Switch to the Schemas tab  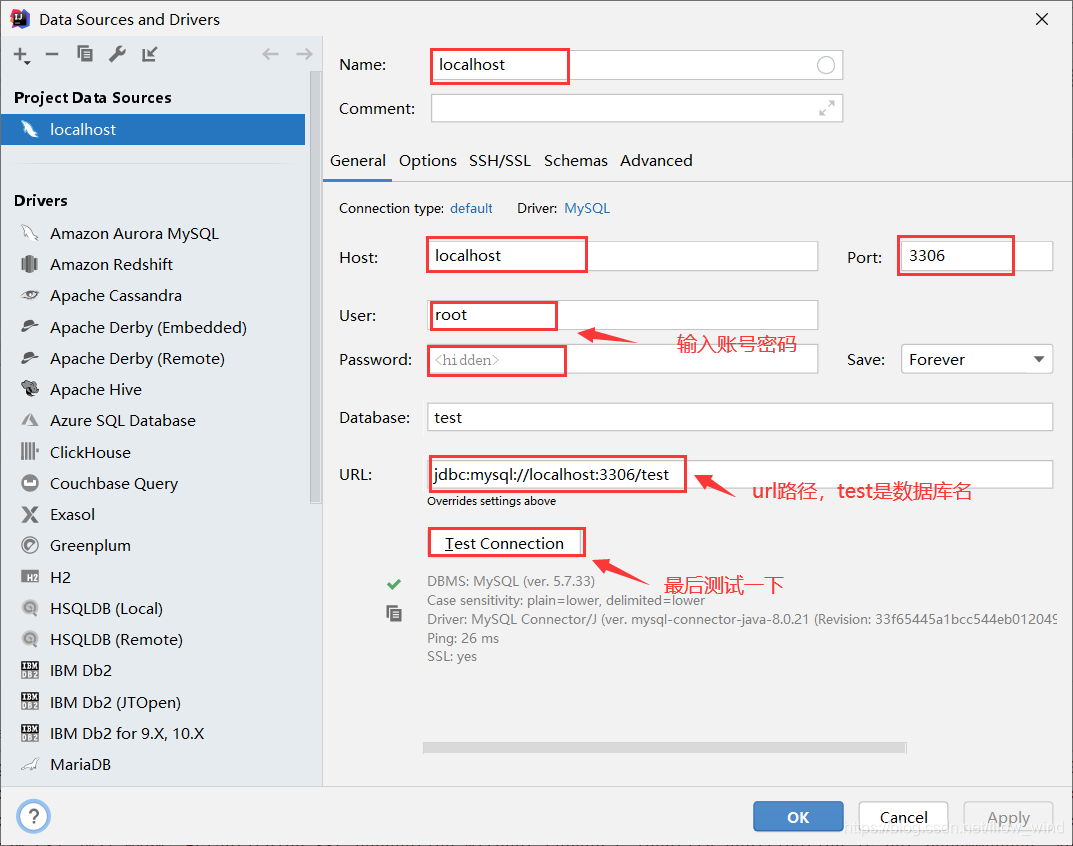point(575,160)
